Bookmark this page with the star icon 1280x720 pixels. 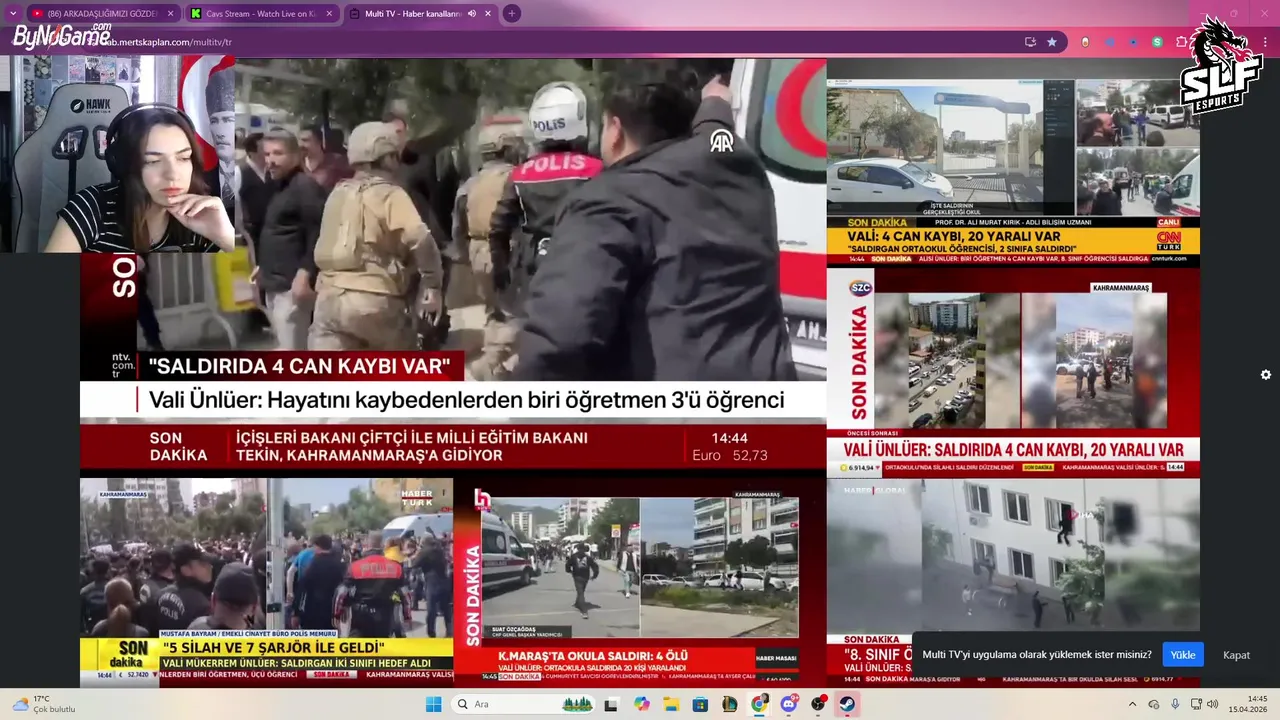tap(1052, 42)
